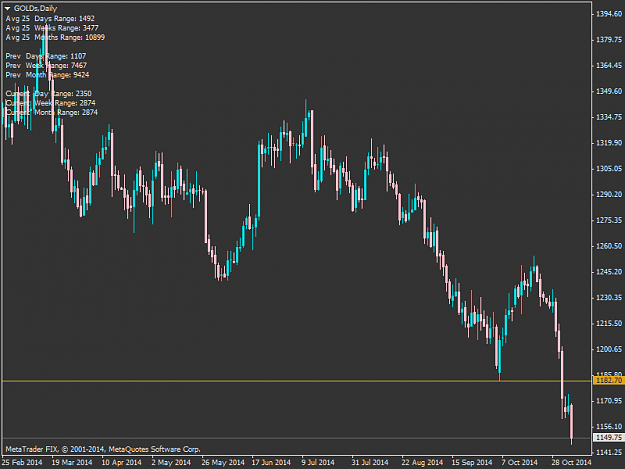Screen dimensions: 625x469
Task: Click the 1379.75 price scale value
Action: point(609,40)
